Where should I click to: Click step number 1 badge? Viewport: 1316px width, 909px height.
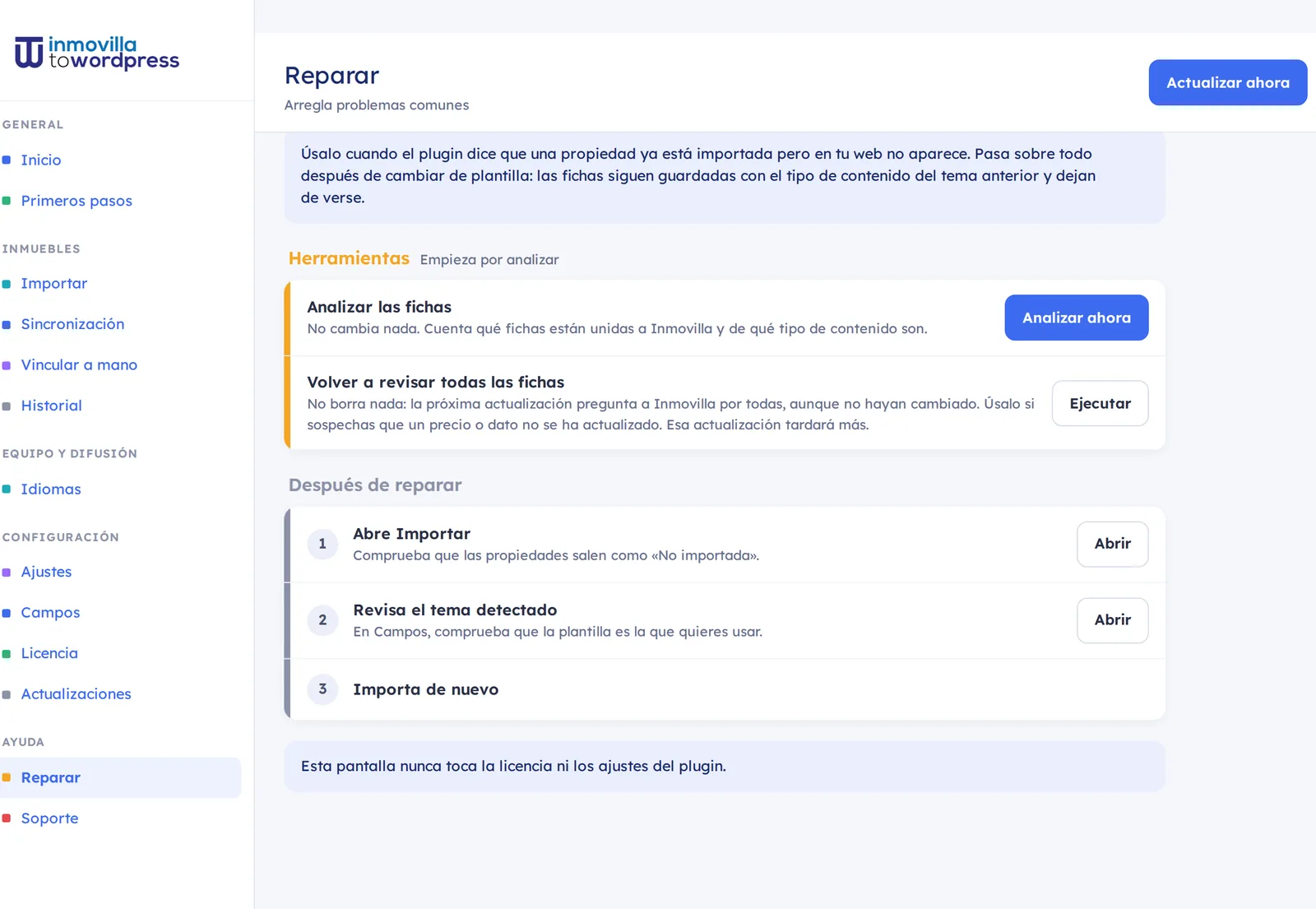tap(322, 544)
